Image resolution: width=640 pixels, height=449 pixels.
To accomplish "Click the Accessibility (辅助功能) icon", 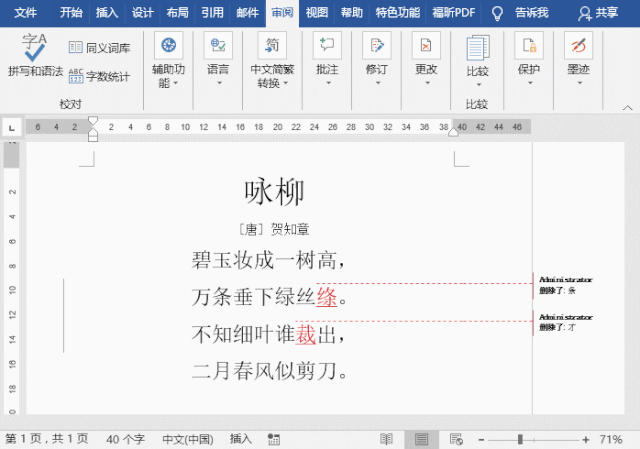I will pyautogui.click(x=169, y=45).
